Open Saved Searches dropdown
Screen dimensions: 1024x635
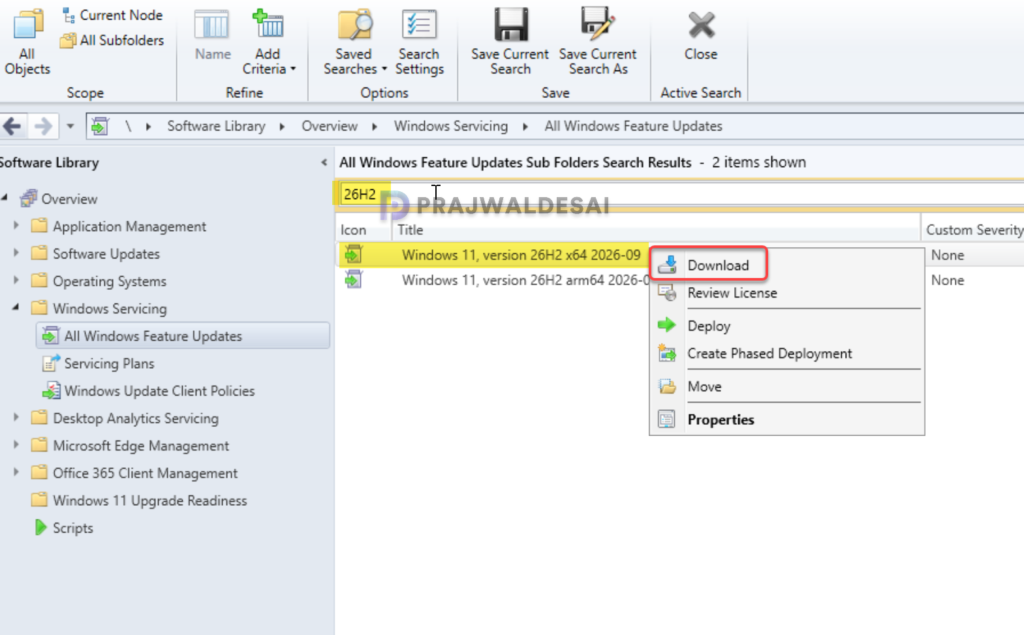(355, 42)
